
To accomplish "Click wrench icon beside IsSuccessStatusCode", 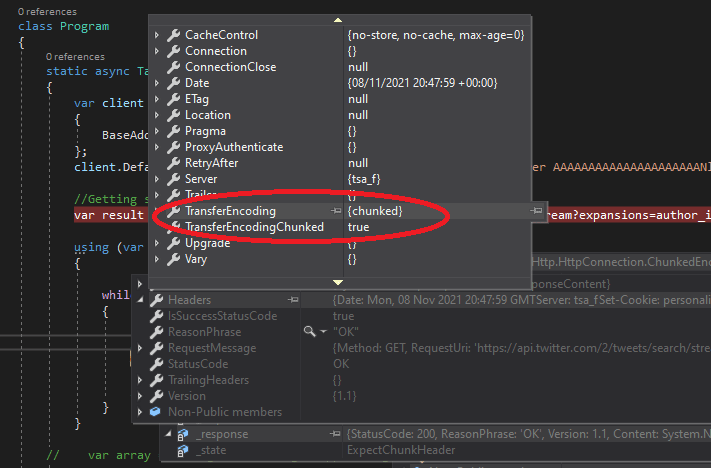I will tap(156, 316).
